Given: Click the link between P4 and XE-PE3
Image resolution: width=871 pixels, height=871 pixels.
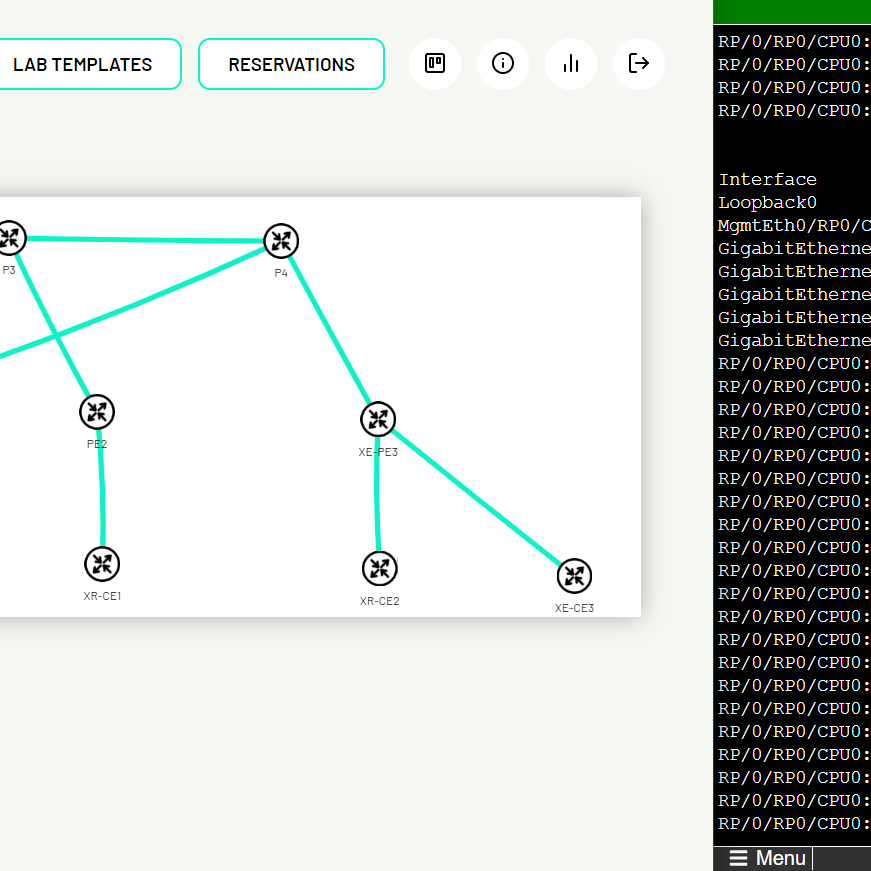Looking at the screenshot, I should point(330,331).
